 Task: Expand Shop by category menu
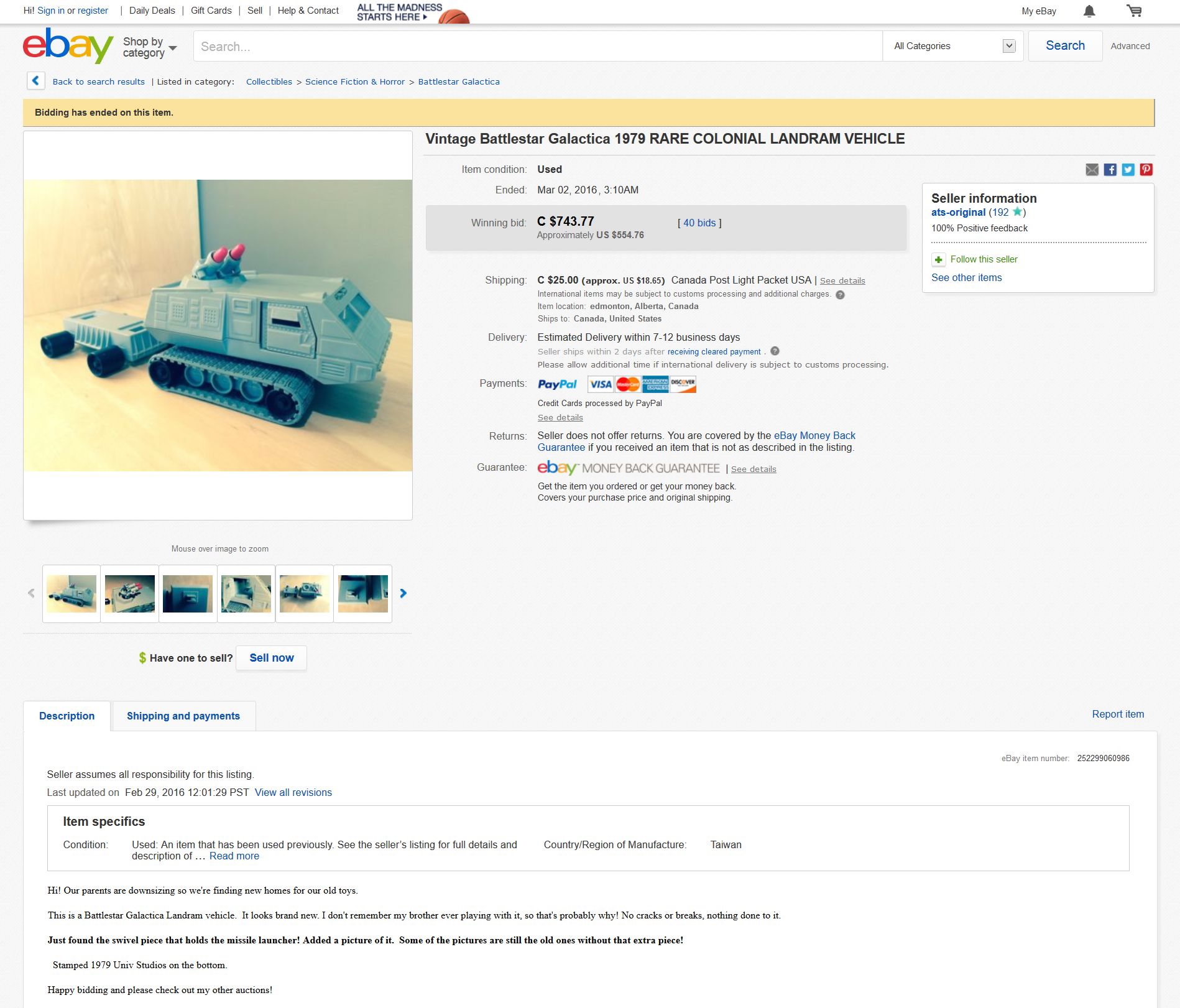[150, 47]
